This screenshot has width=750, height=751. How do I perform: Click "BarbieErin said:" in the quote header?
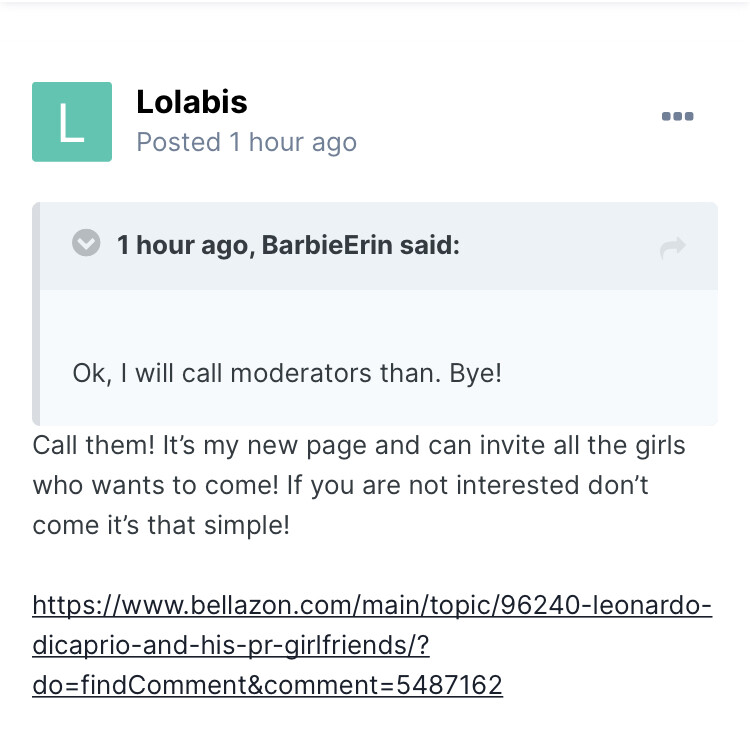(361, 245)
